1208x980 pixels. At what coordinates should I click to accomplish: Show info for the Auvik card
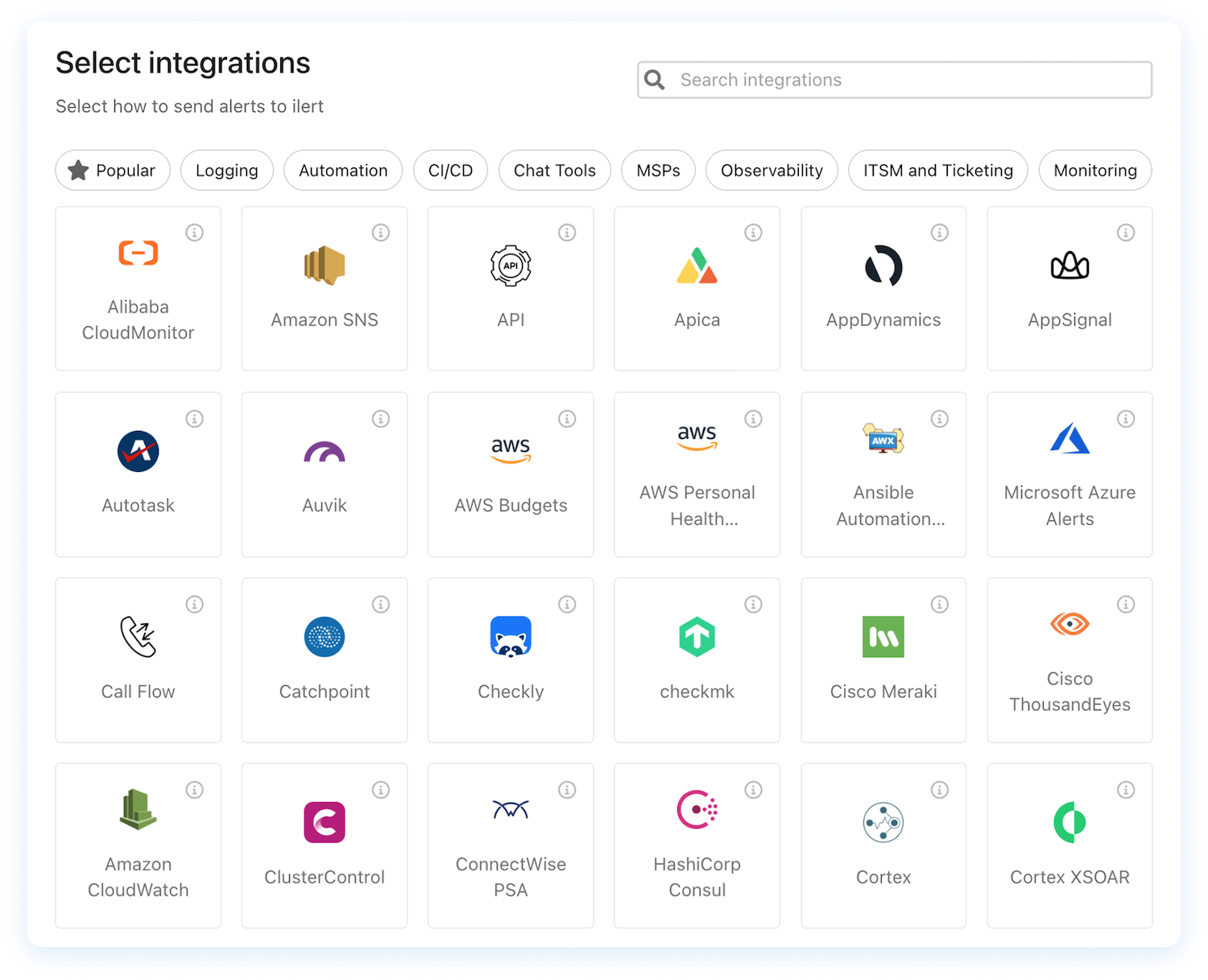[x=381, y=419]
